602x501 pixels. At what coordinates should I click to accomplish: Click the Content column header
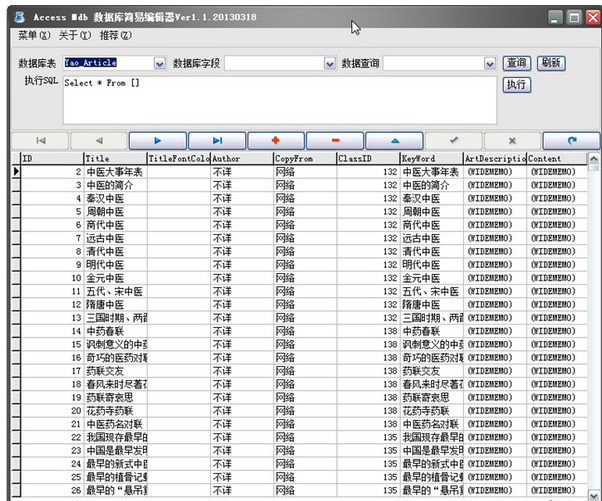557,159
